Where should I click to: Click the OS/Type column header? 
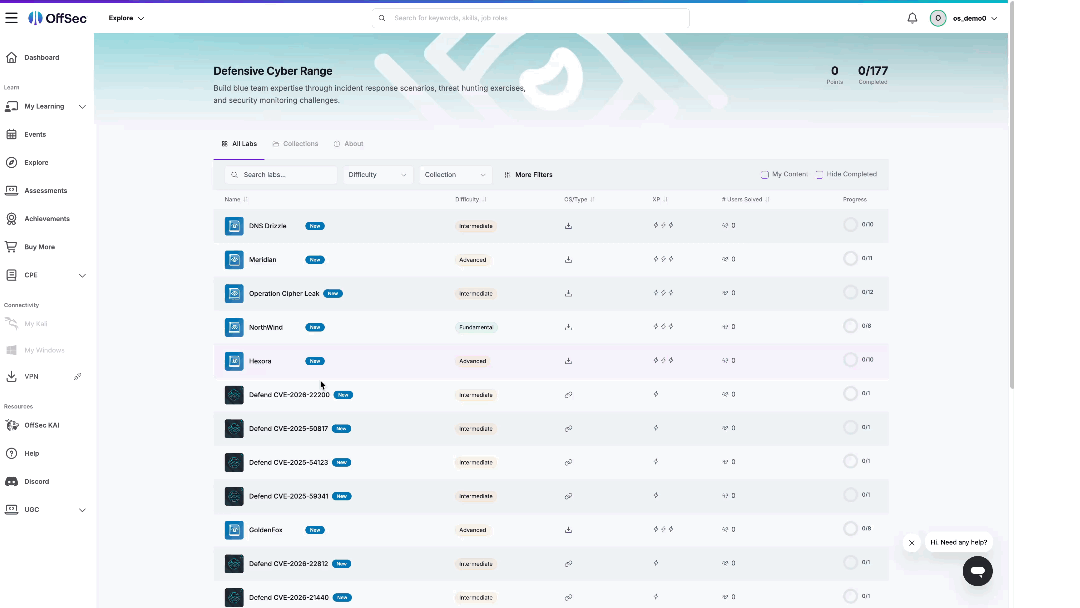579,200
